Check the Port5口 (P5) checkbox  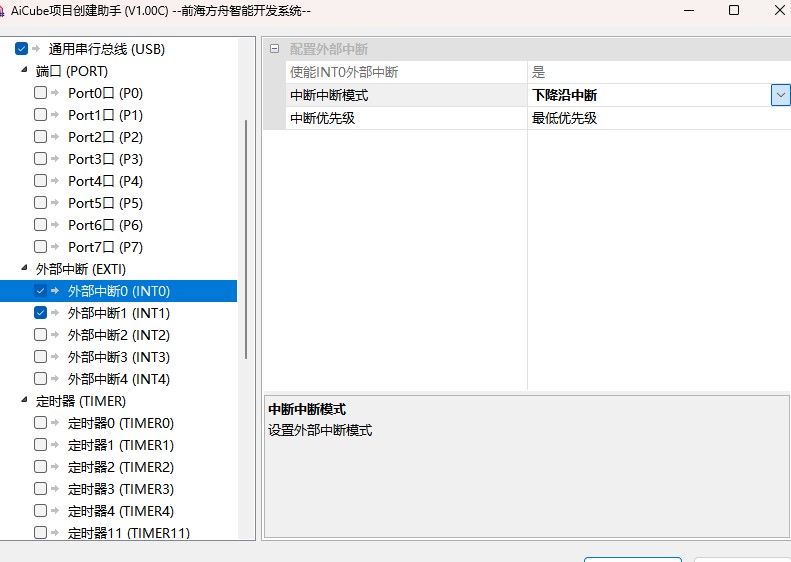pos(40,203)
